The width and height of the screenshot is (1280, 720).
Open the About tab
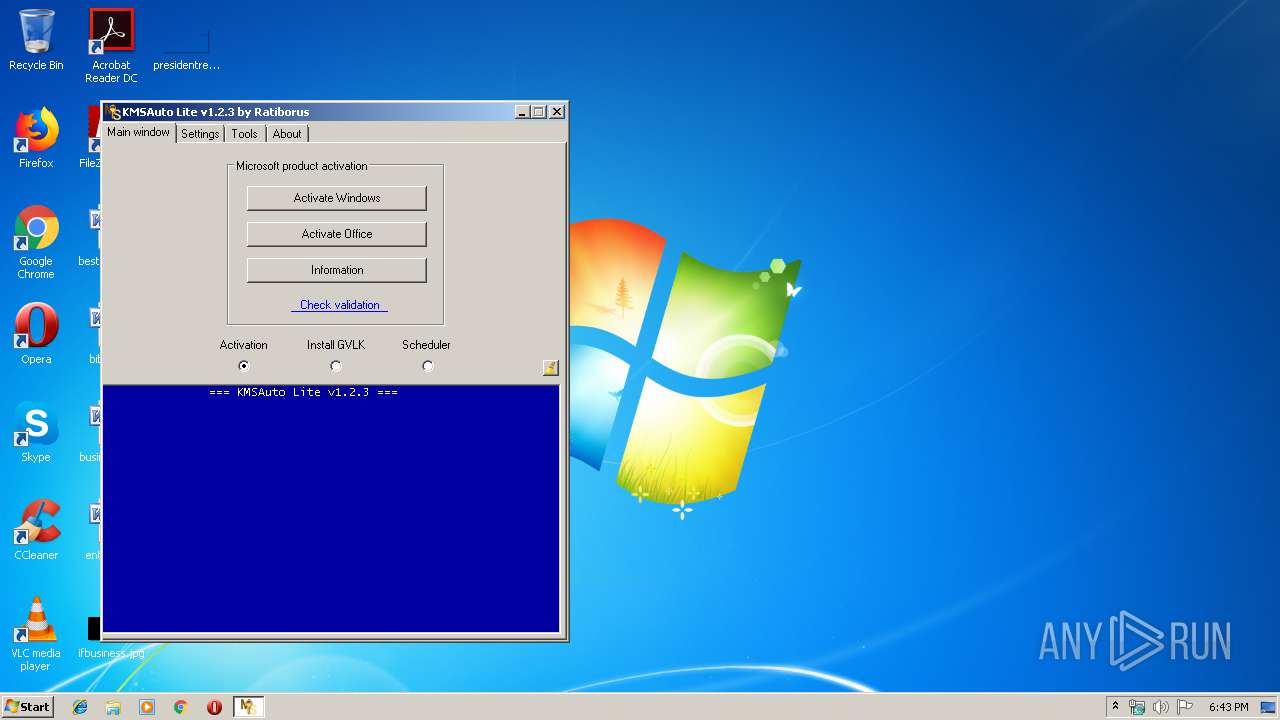[287, 134]
